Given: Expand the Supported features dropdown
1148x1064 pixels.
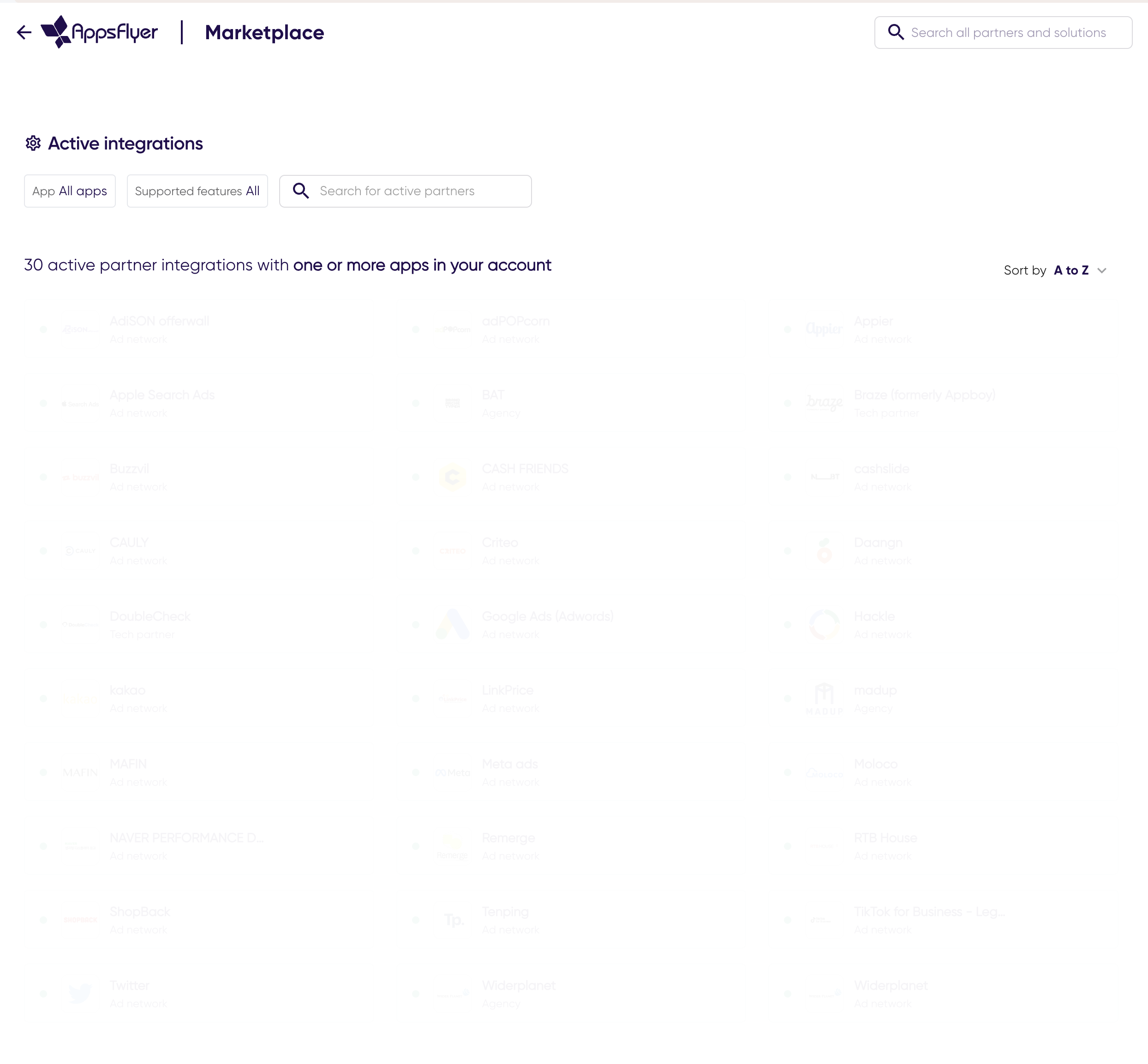Looking at the screenshot, I should (197, 191).
